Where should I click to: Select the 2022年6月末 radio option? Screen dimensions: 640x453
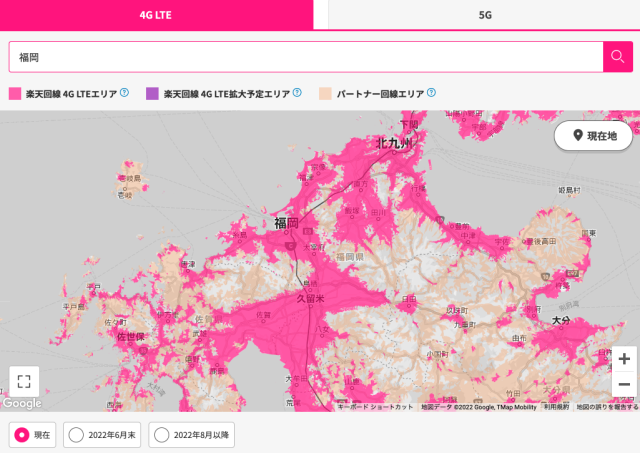pyautogui.click(x=102, y=435)
